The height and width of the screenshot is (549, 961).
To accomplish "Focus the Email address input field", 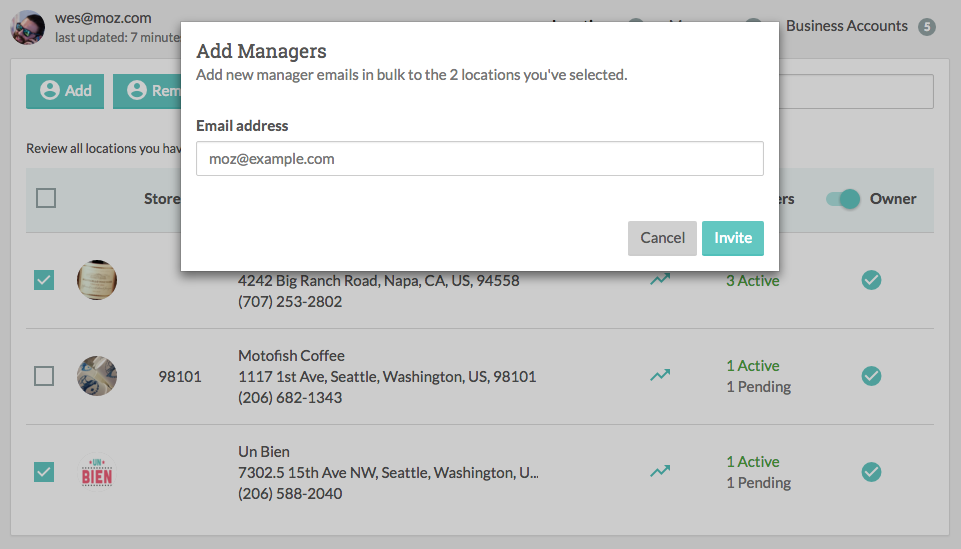I will [x=480, y=159].
